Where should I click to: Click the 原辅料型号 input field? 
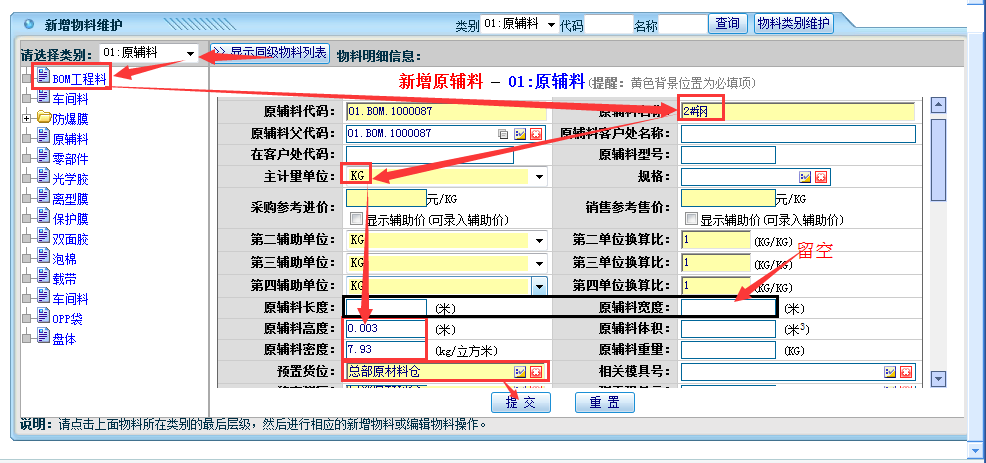(728, 155)
